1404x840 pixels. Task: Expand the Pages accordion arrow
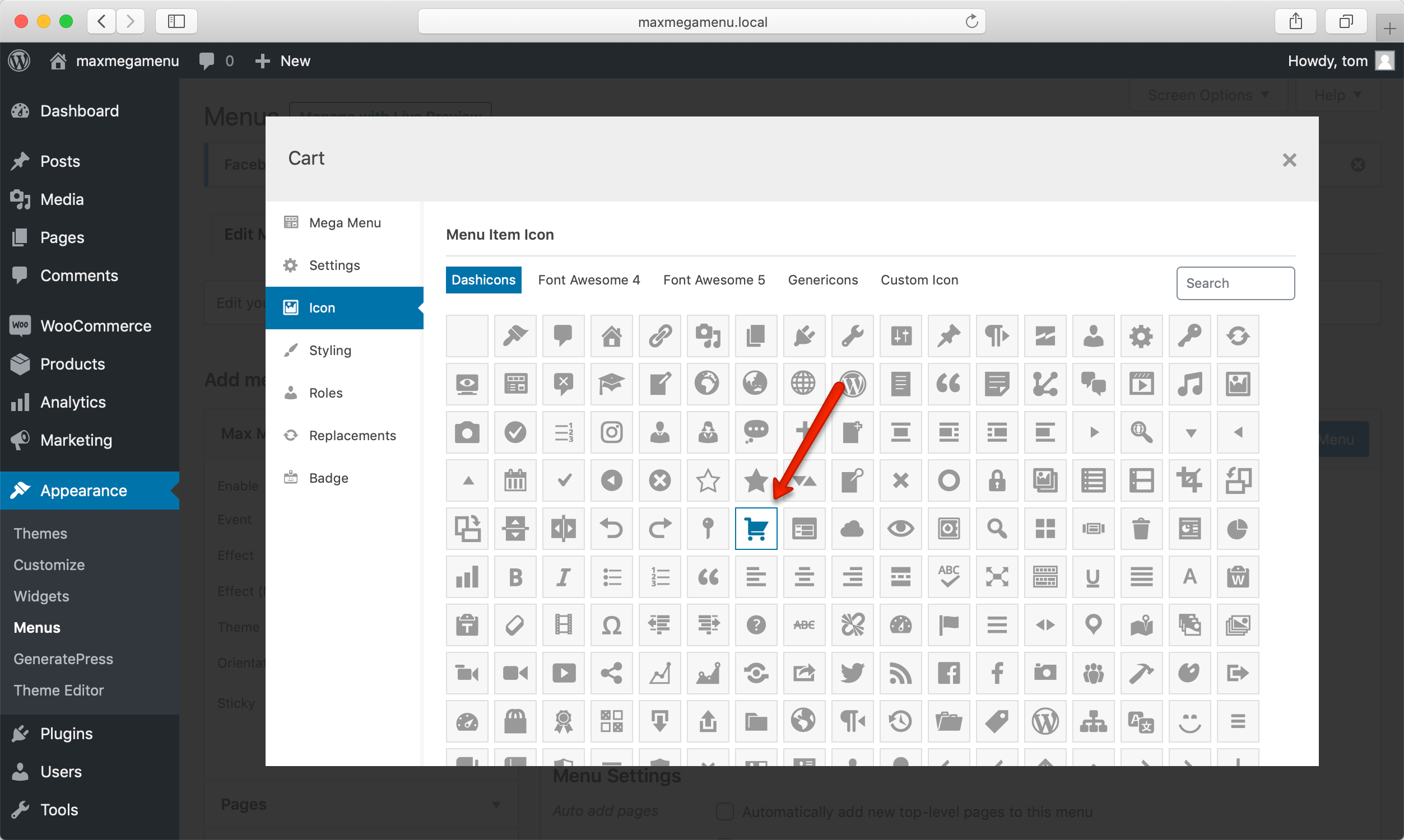[496, 804]
